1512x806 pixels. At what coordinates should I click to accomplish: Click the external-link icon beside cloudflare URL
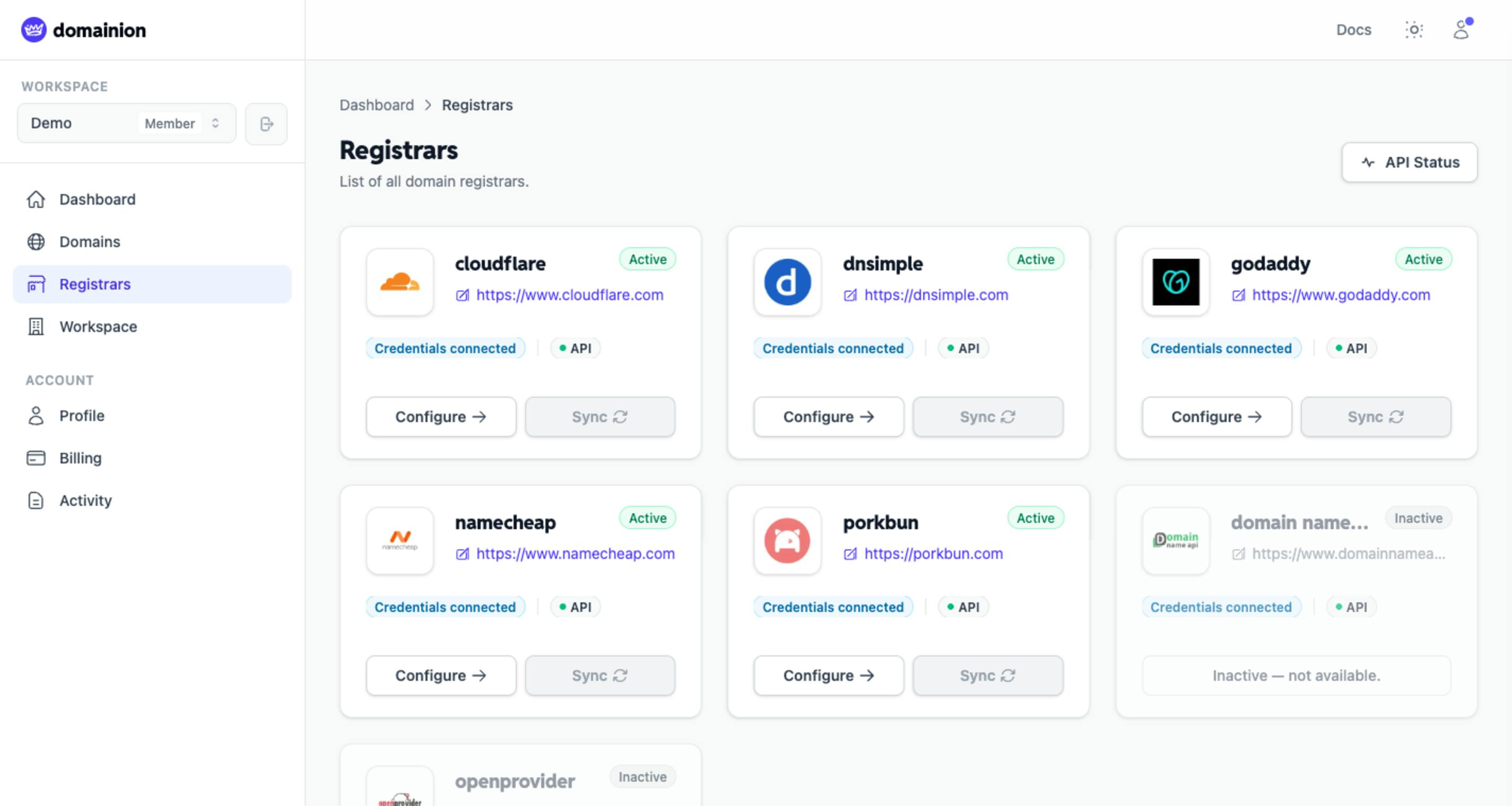(463, 295)
